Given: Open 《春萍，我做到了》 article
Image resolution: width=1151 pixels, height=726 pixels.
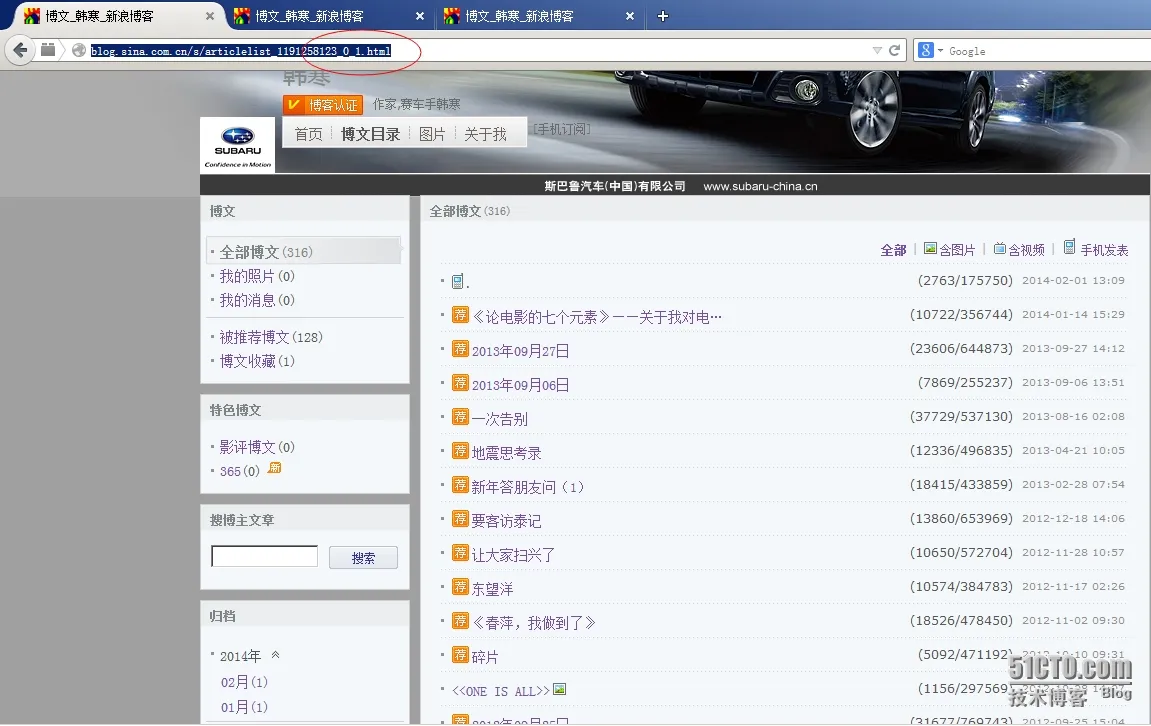Looking at the screenshot, I should click(x=534, y=622).
